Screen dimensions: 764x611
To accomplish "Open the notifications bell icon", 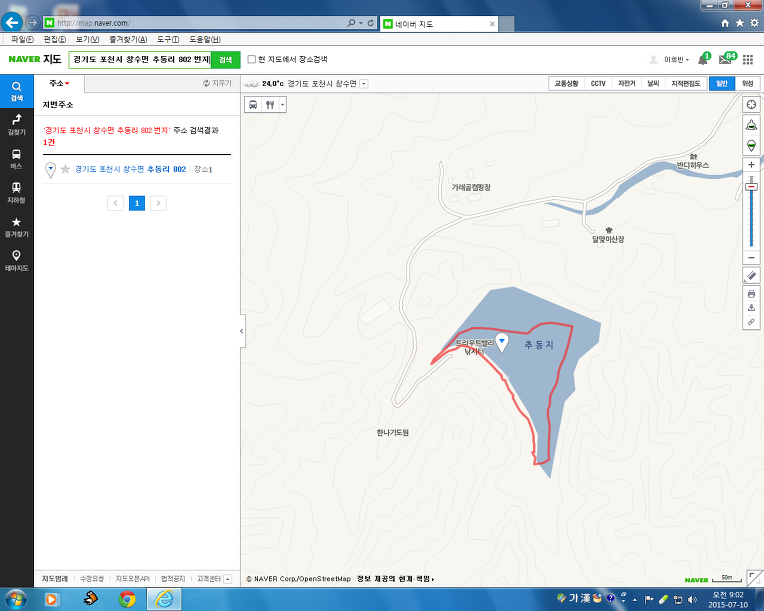I will tap(703, 59).
